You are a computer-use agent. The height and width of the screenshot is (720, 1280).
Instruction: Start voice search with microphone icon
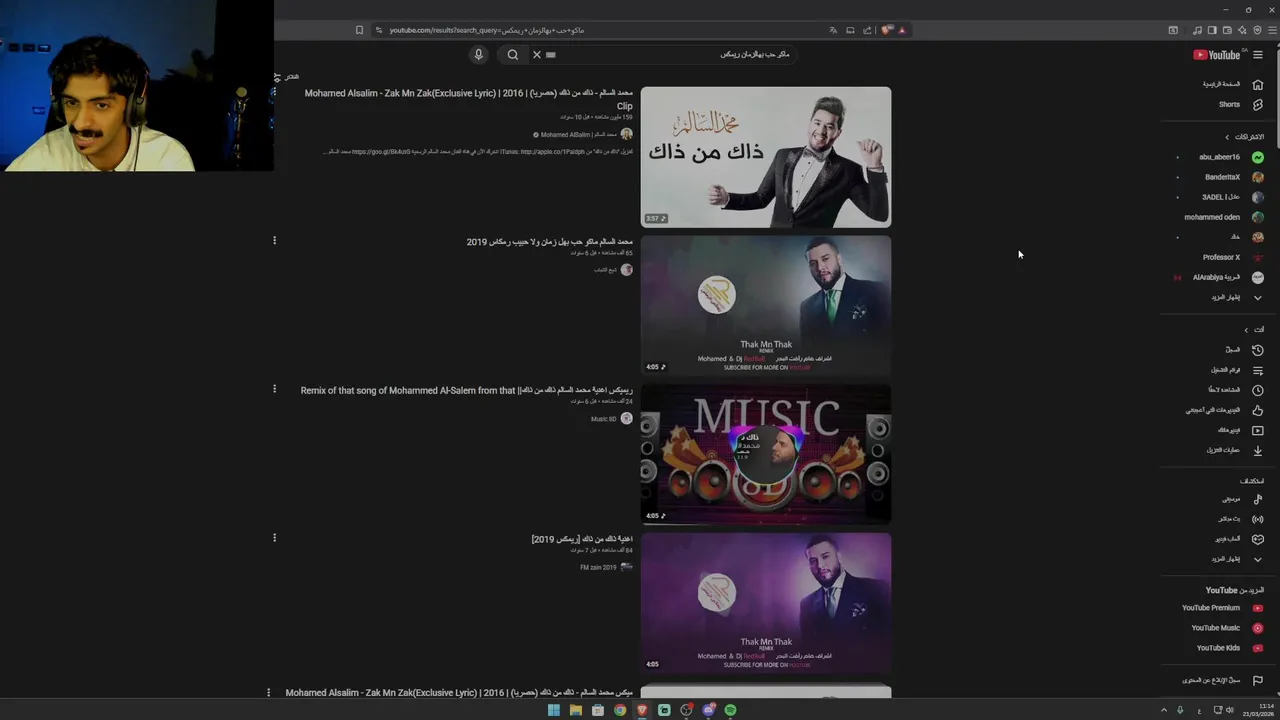point(478,55)
